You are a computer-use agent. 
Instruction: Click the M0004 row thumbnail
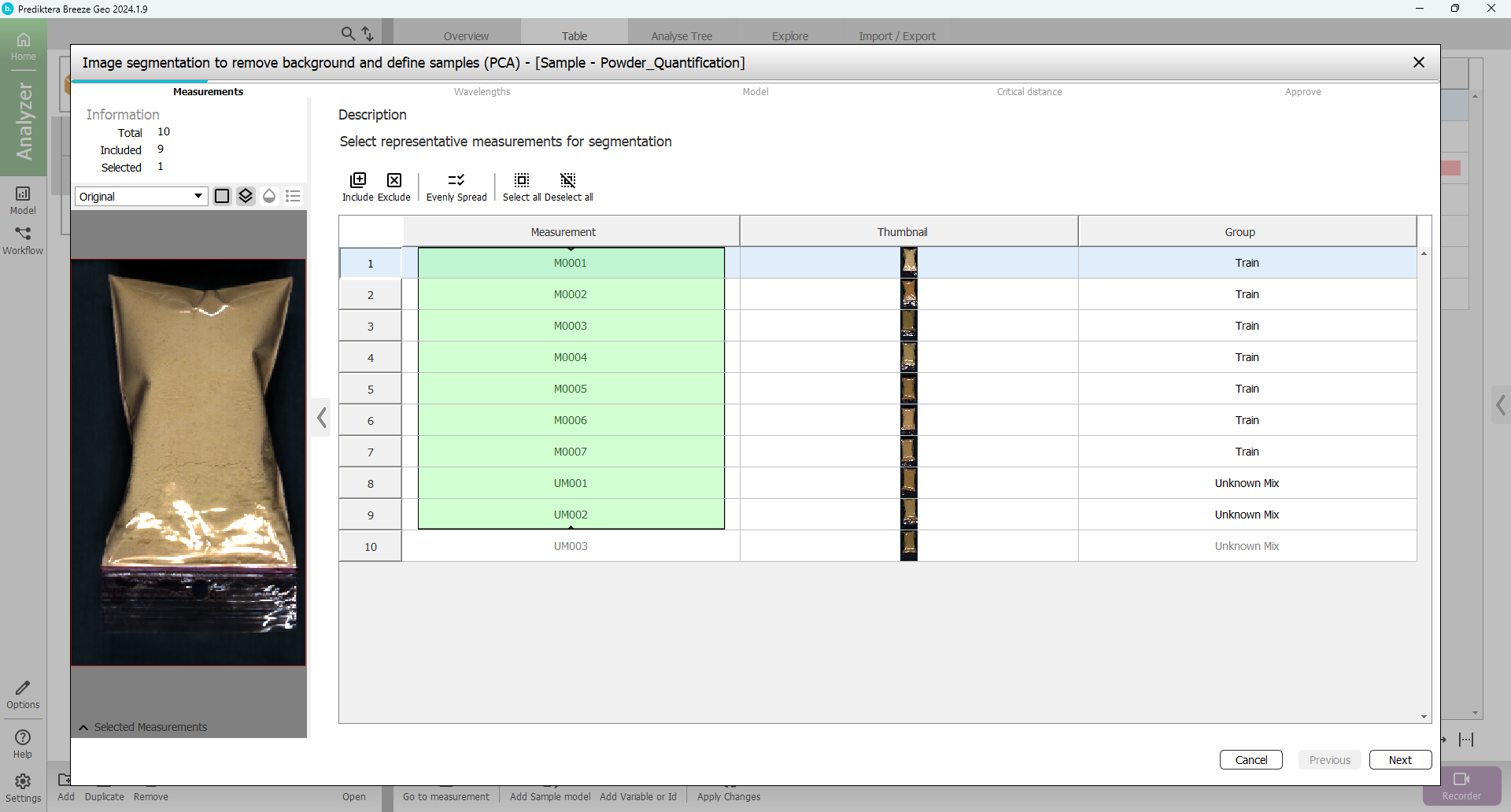click(908, 357)
